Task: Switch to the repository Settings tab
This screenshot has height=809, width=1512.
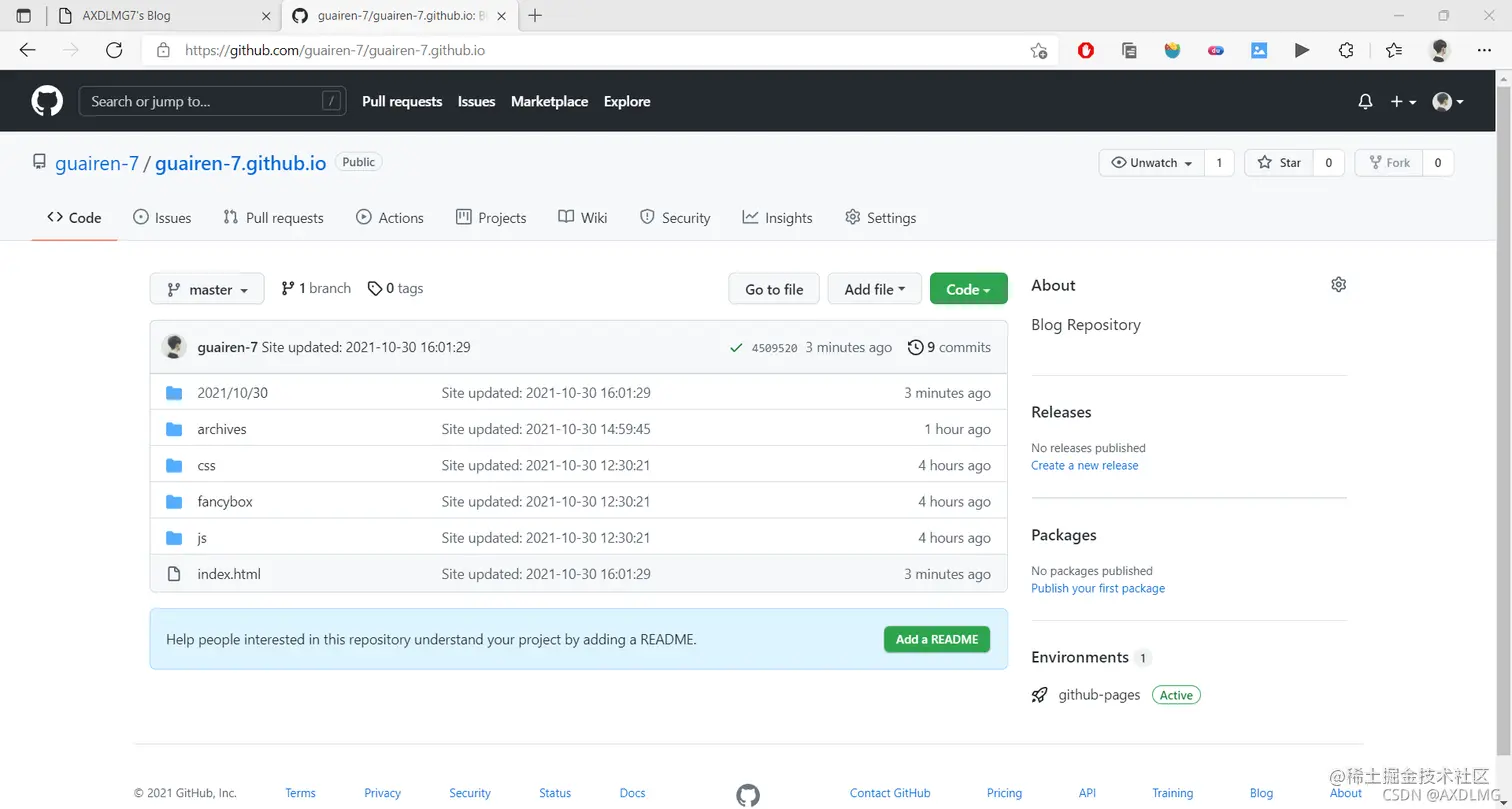Action: tap(881, 218)
